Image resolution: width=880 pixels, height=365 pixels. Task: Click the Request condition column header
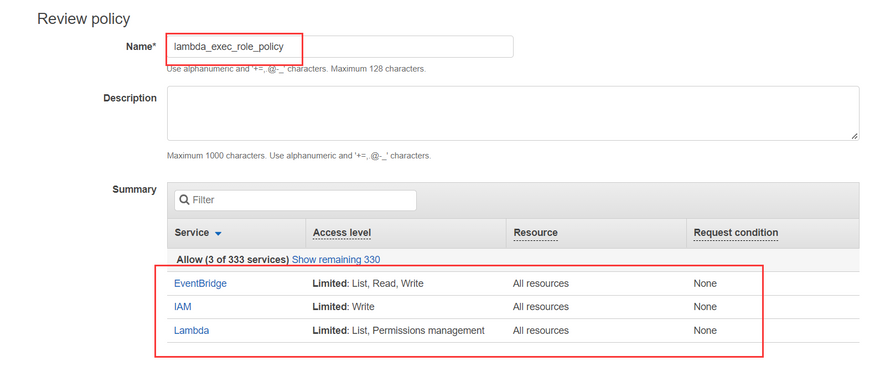736,232
